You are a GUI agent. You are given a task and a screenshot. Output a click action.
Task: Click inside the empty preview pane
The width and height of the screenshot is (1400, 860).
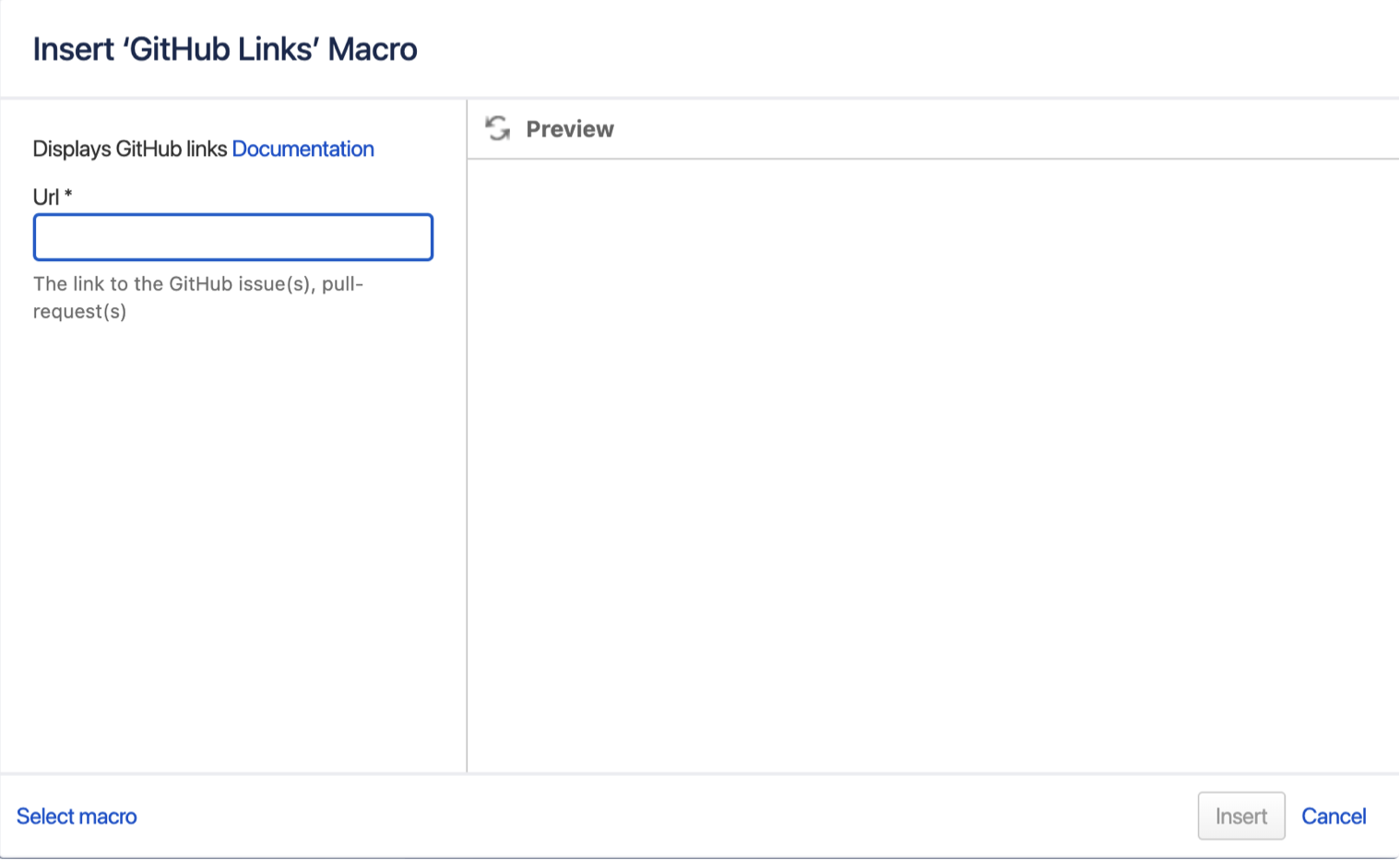click(931, 461)
